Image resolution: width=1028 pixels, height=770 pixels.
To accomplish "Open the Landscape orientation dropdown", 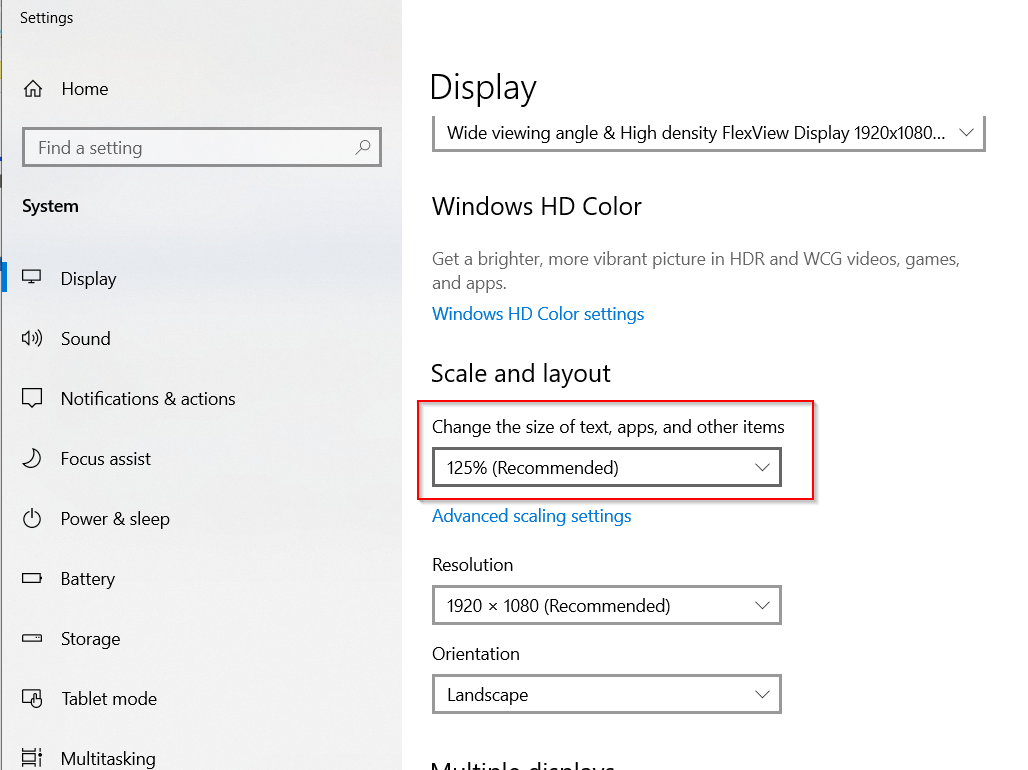I will [x=606, y=694].
